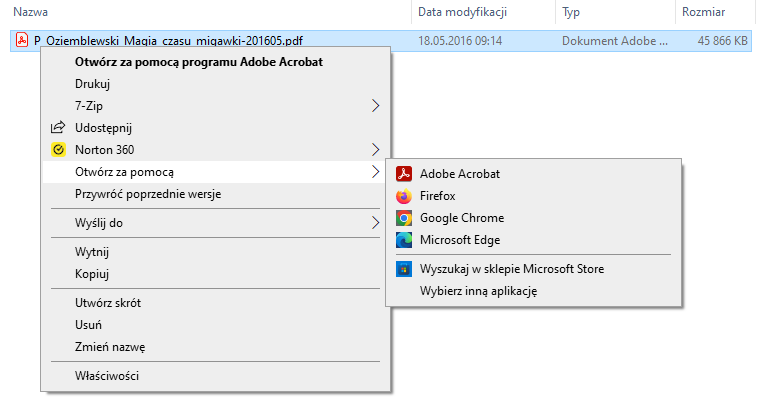Click the Adobe Acrobat icon in submenu
This screenshot has height=400, width=770.
click(404, 174)
